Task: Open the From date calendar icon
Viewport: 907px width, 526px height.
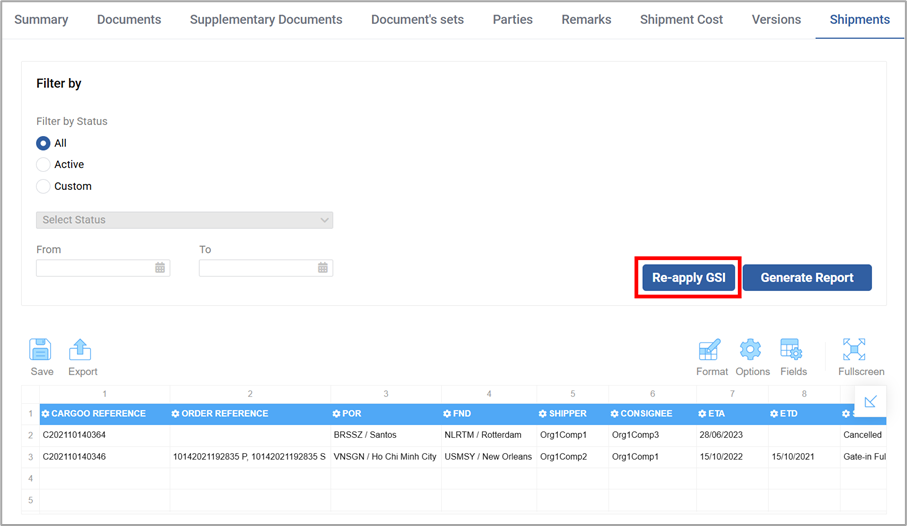Action: click(160, 268)
